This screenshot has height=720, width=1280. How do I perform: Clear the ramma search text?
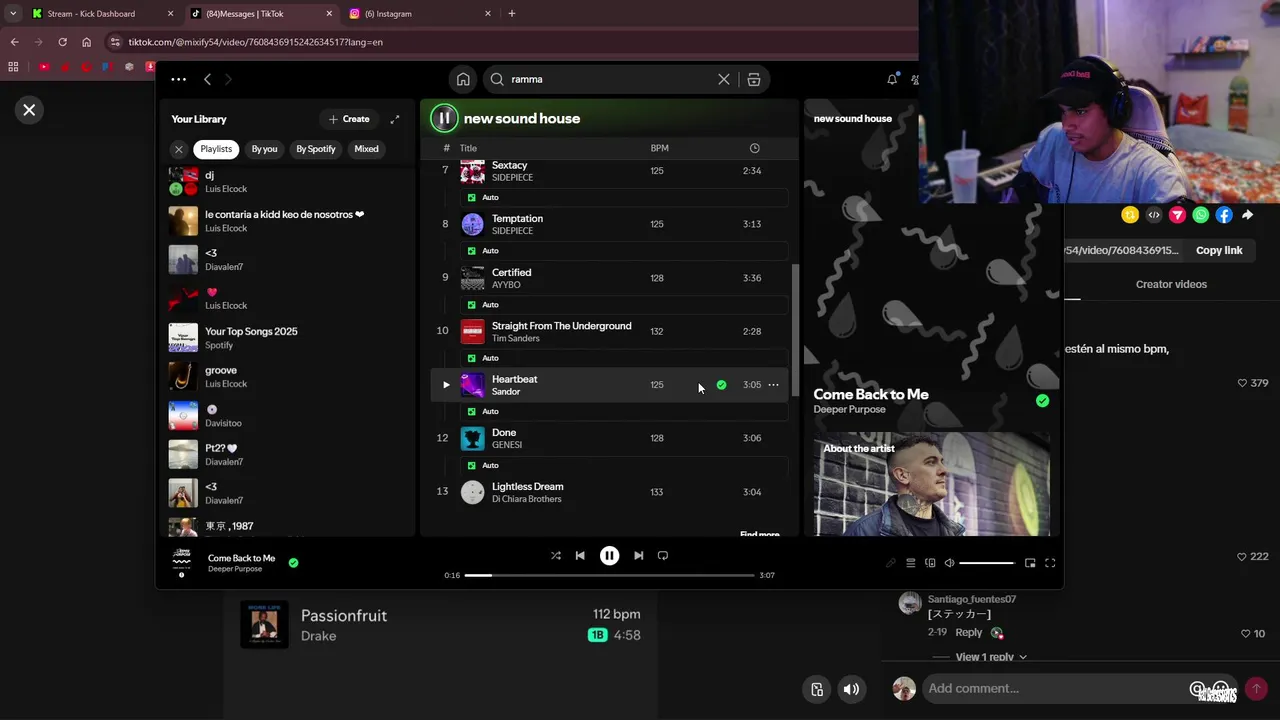[x=724, y=79]
